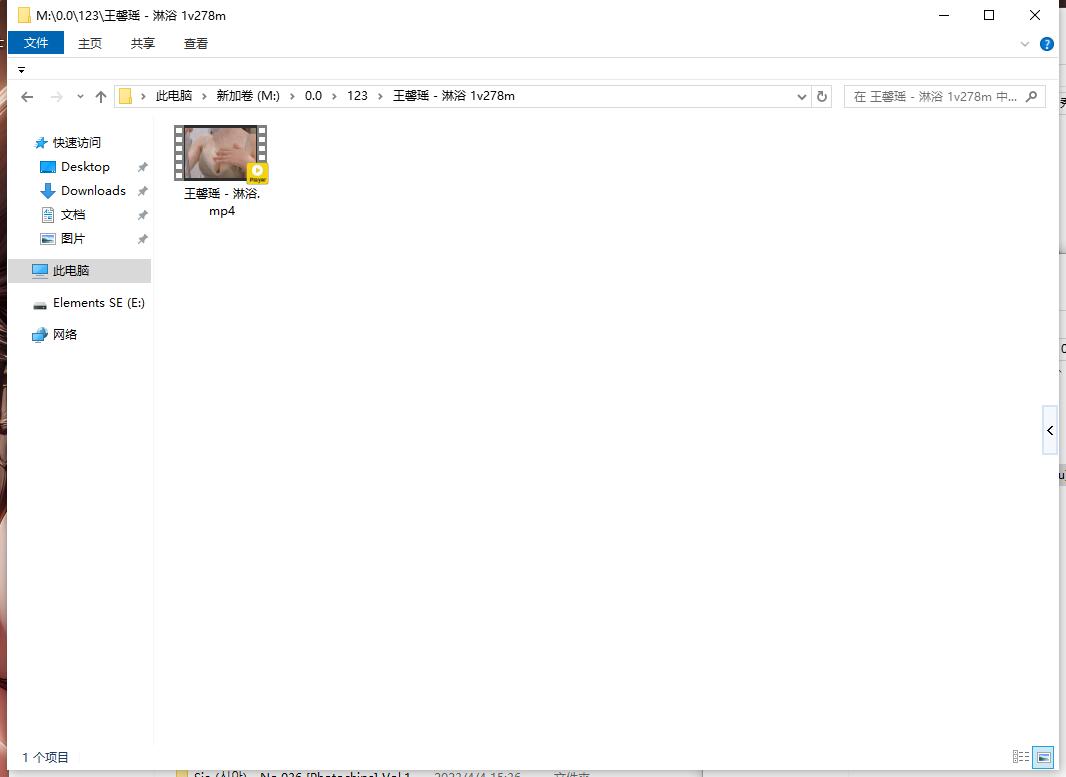Switch to the 查看 ribbon tab
1066x777 pixels.
click(x=196, y=43)
